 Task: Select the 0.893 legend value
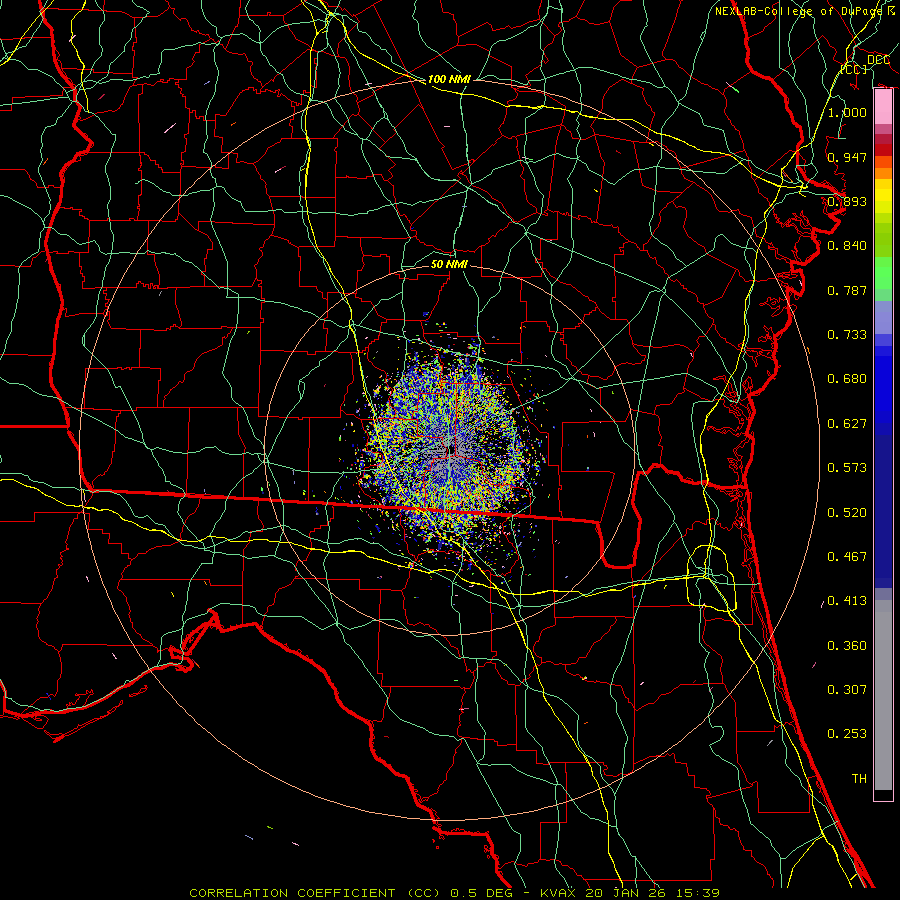(847, 201)
